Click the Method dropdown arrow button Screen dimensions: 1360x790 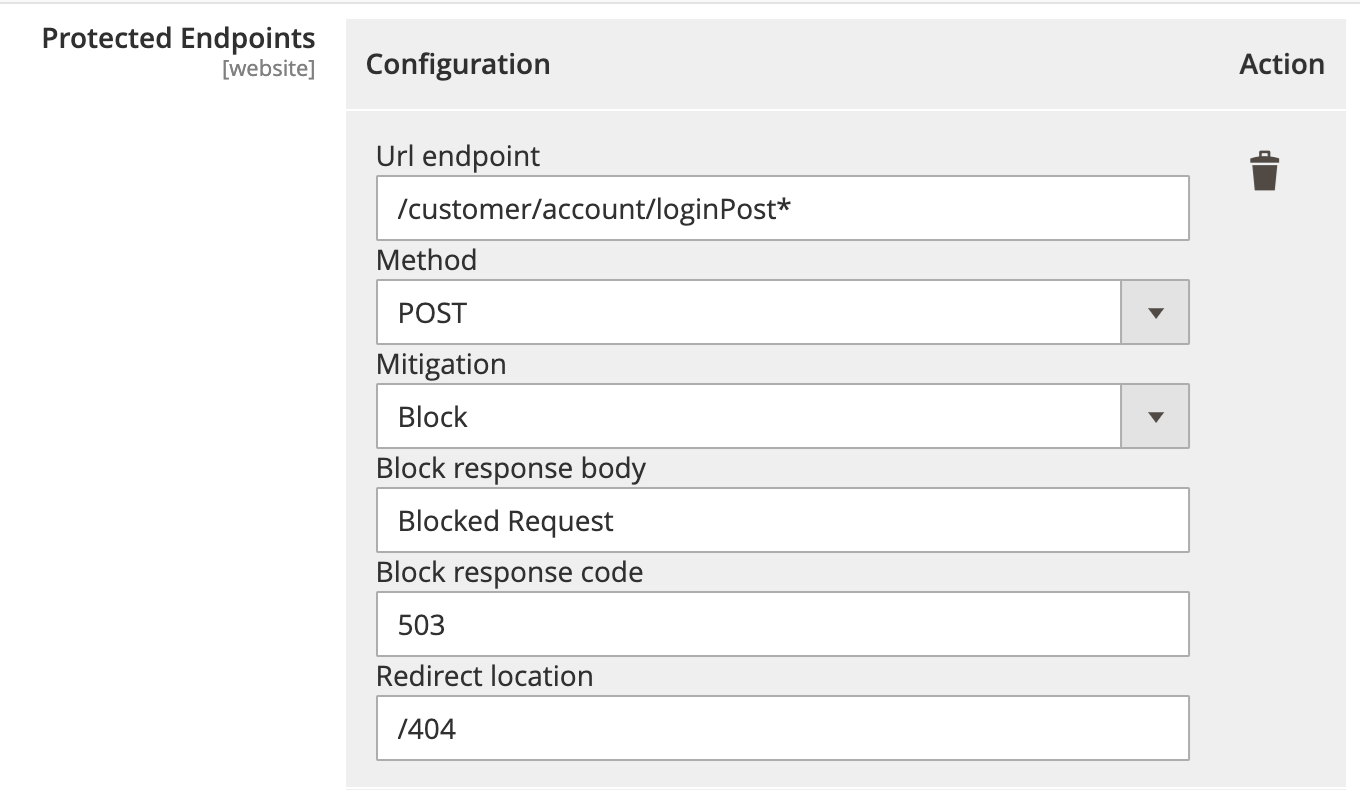(x=1155, y=312)
